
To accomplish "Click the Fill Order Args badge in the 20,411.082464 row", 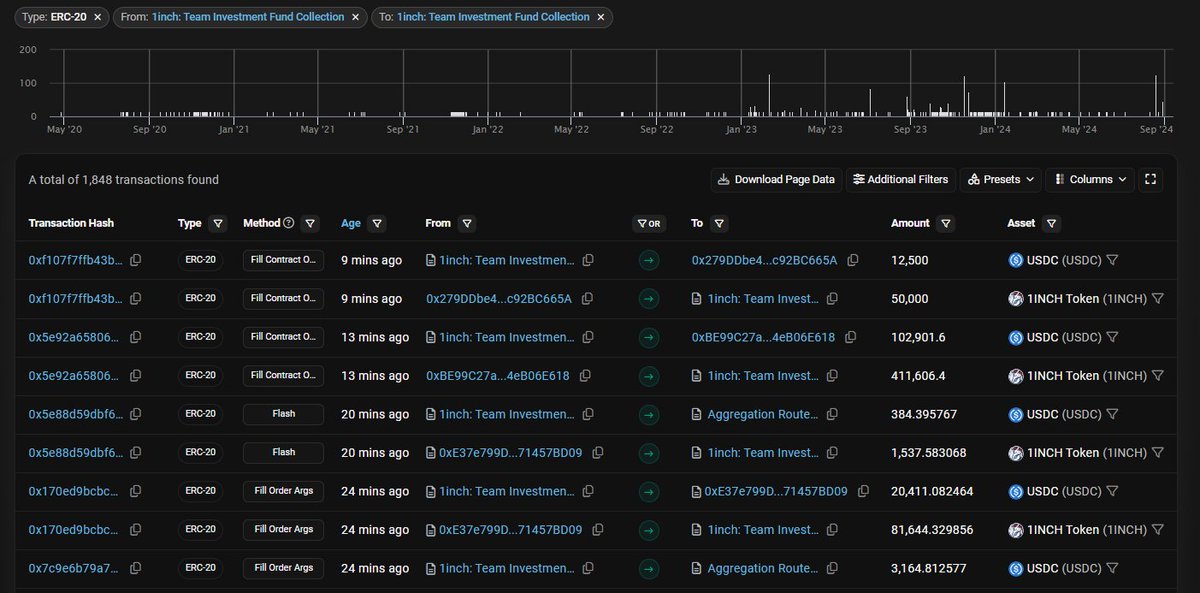I will (283, 491).
